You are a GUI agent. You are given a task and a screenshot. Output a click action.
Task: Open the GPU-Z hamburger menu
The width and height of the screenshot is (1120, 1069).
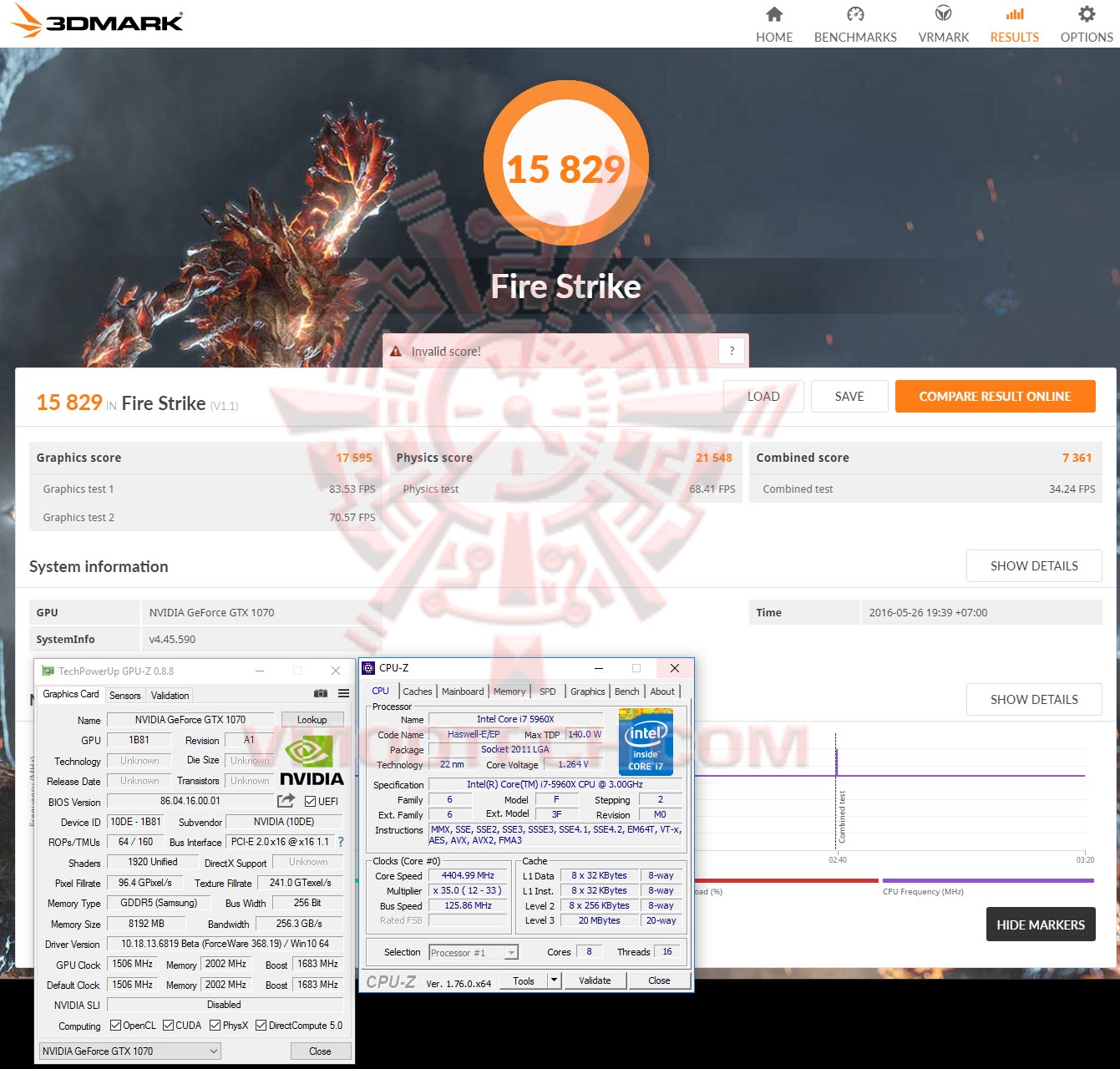point(343,693)
